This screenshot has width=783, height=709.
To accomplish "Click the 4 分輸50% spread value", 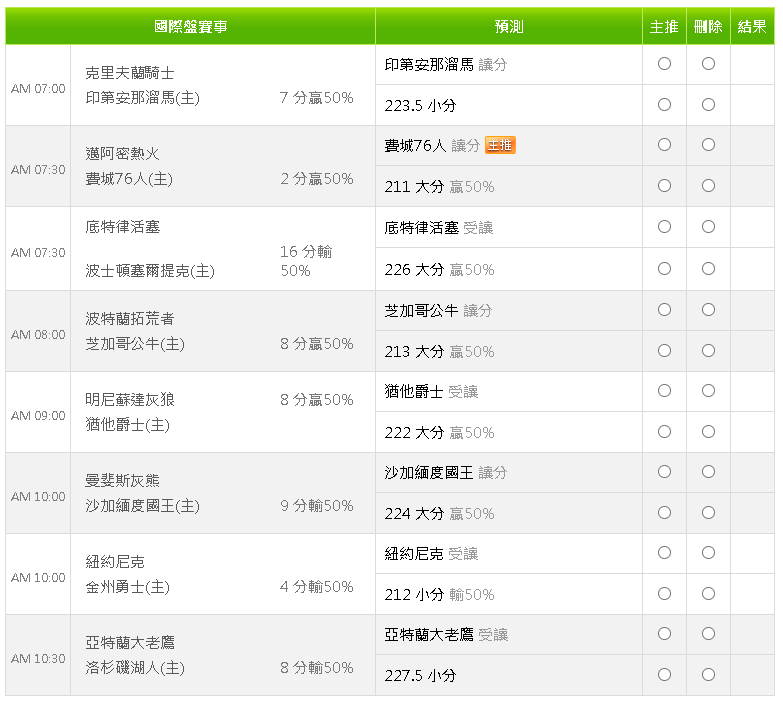I will (x=317, y=587).
